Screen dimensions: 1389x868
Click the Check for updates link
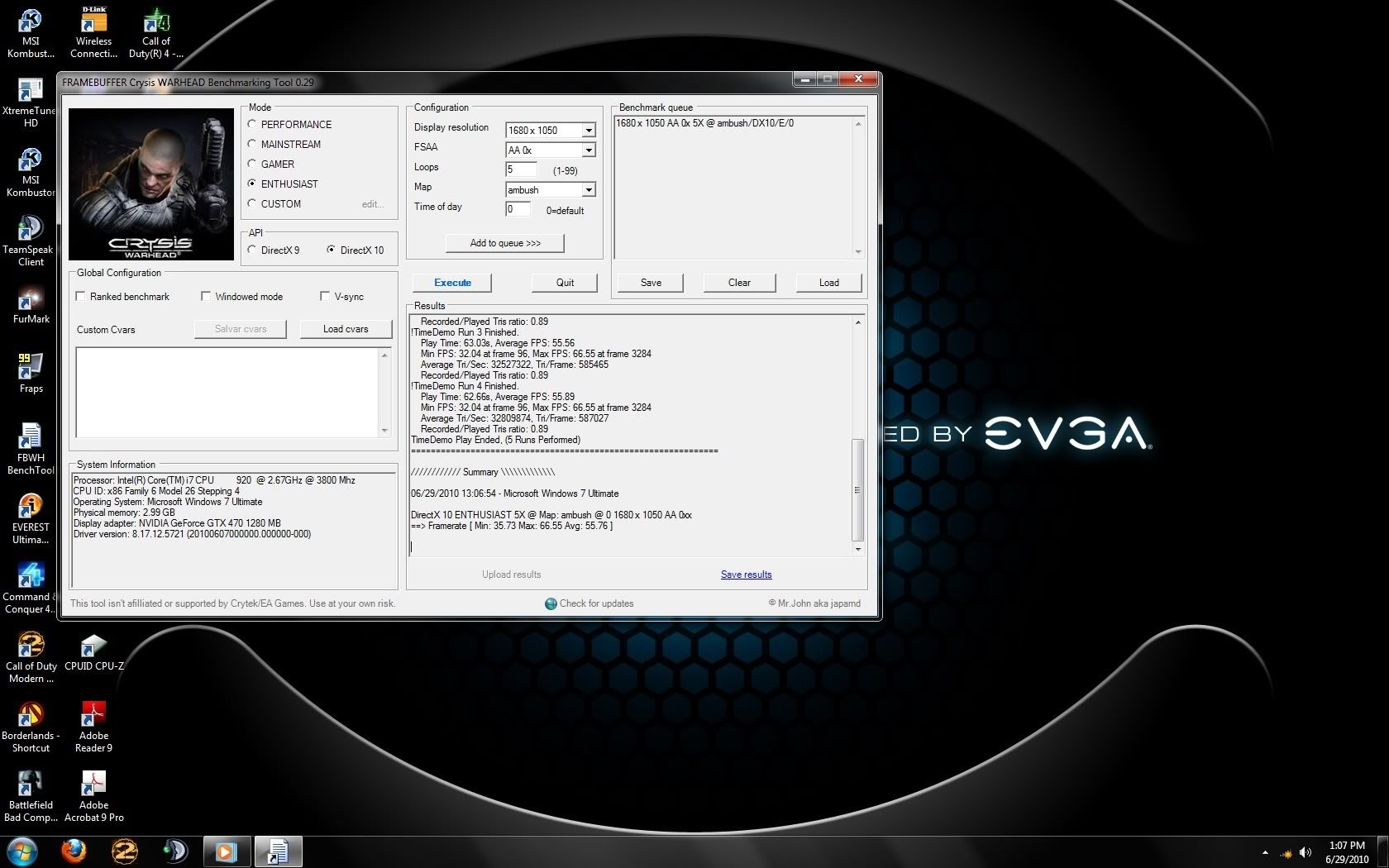coord(596,603)
